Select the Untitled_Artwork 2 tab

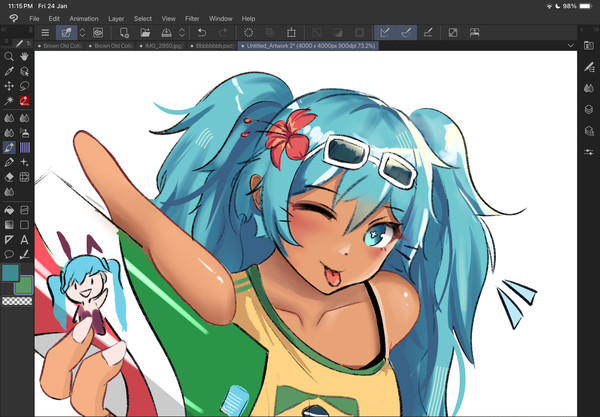[308, 46]
